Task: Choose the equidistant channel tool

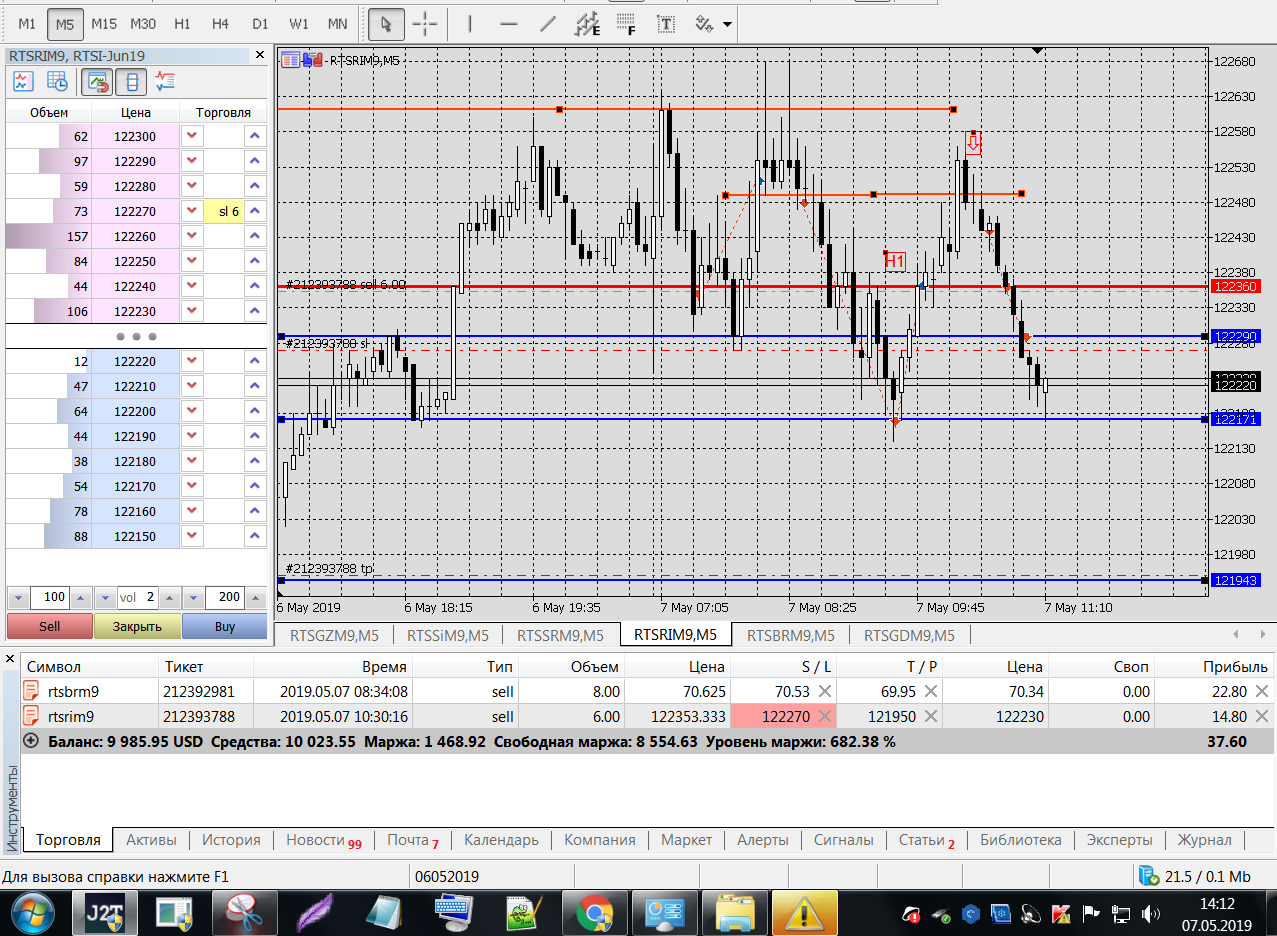Action: coord(589,23)
